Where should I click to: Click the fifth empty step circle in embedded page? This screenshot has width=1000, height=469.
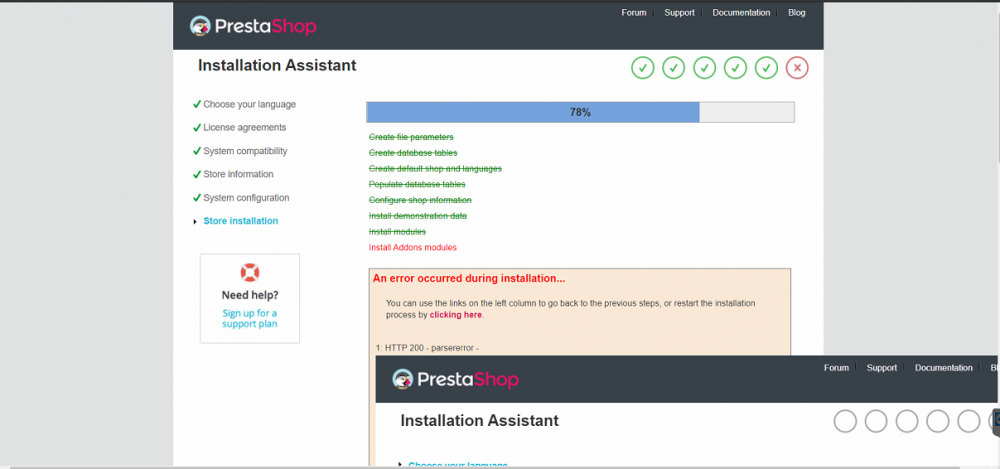[969, 421]
